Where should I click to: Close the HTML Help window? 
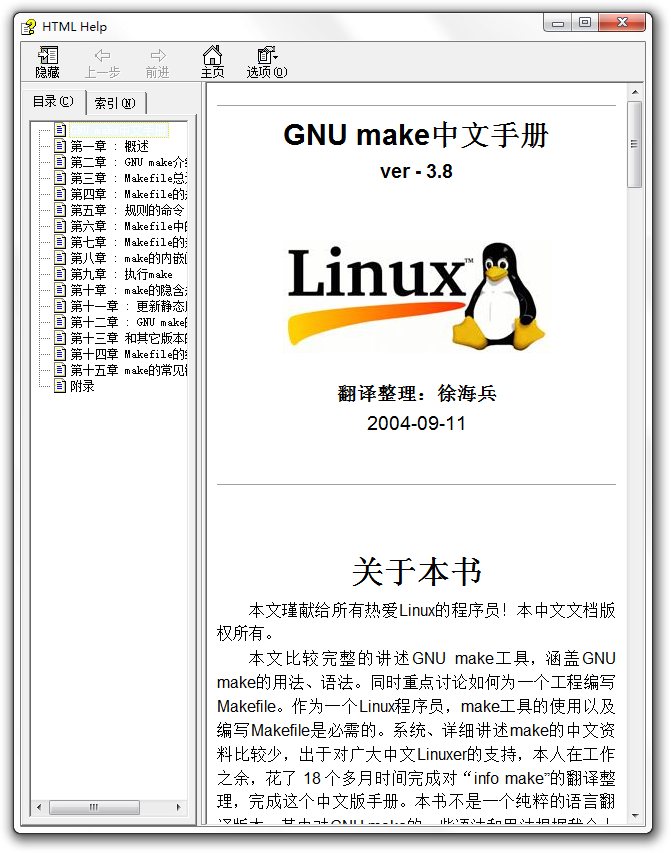tap(622, 23)
